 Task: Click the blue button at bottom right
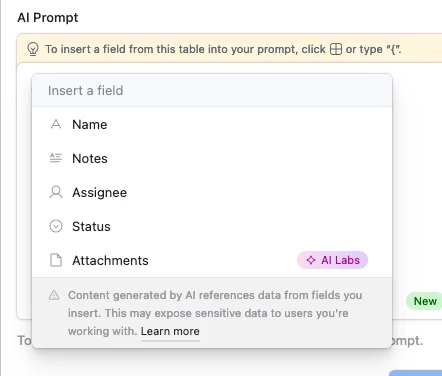click(415, 373)
